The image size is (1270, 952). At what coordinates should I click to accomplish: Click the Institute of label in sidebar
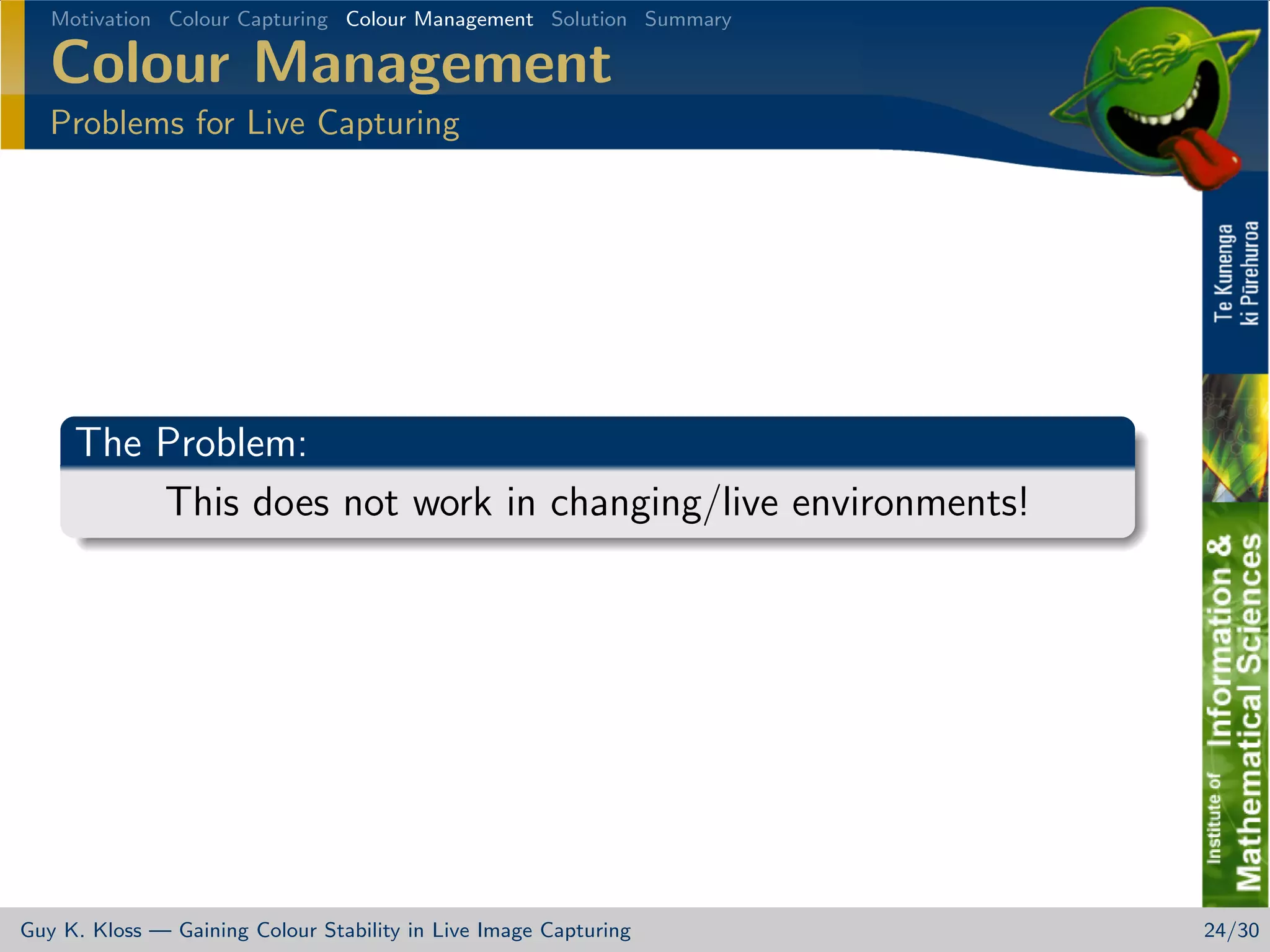point(1214,818)
